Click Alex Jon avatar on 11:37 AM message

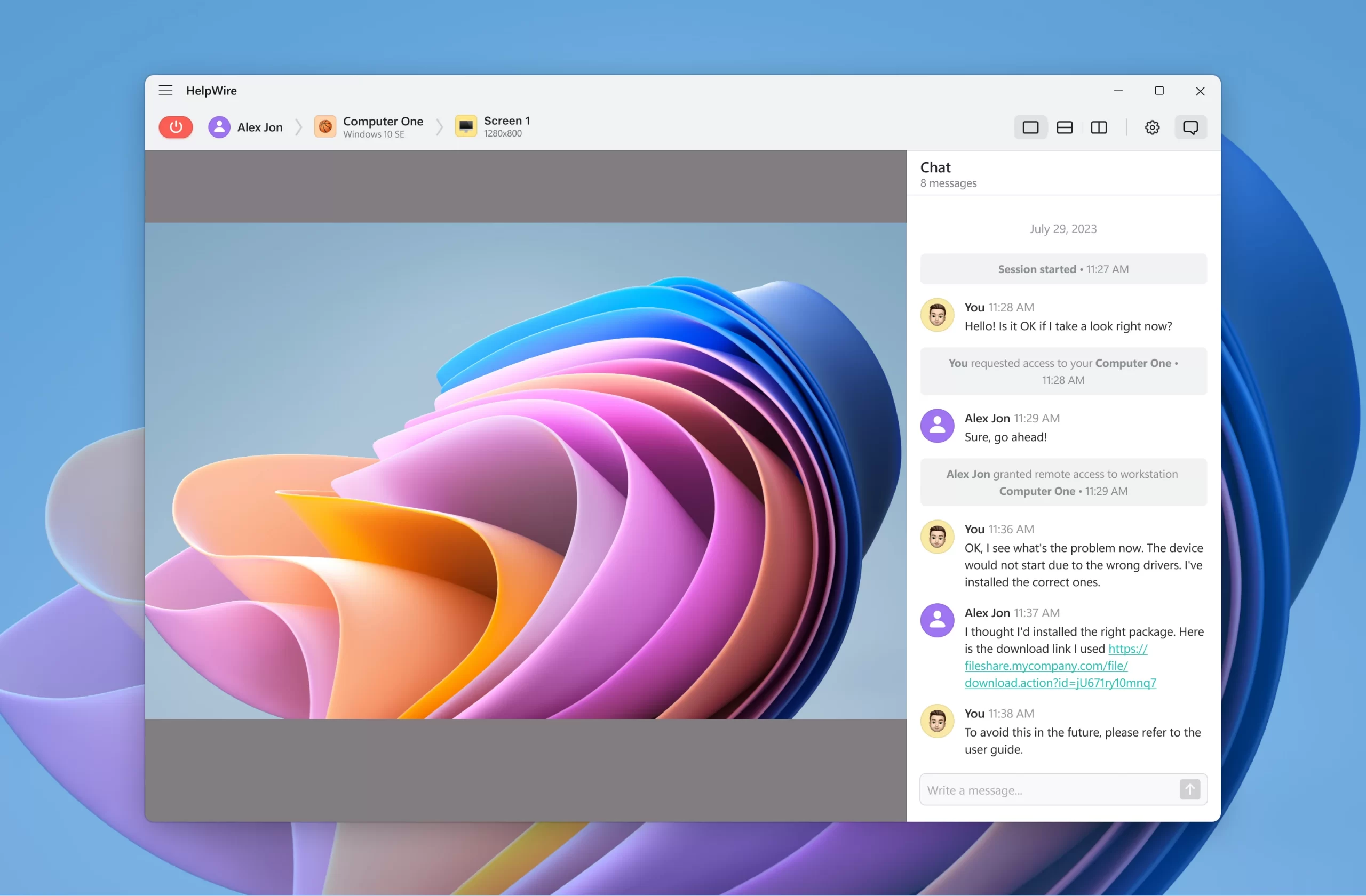click(936, 620)
